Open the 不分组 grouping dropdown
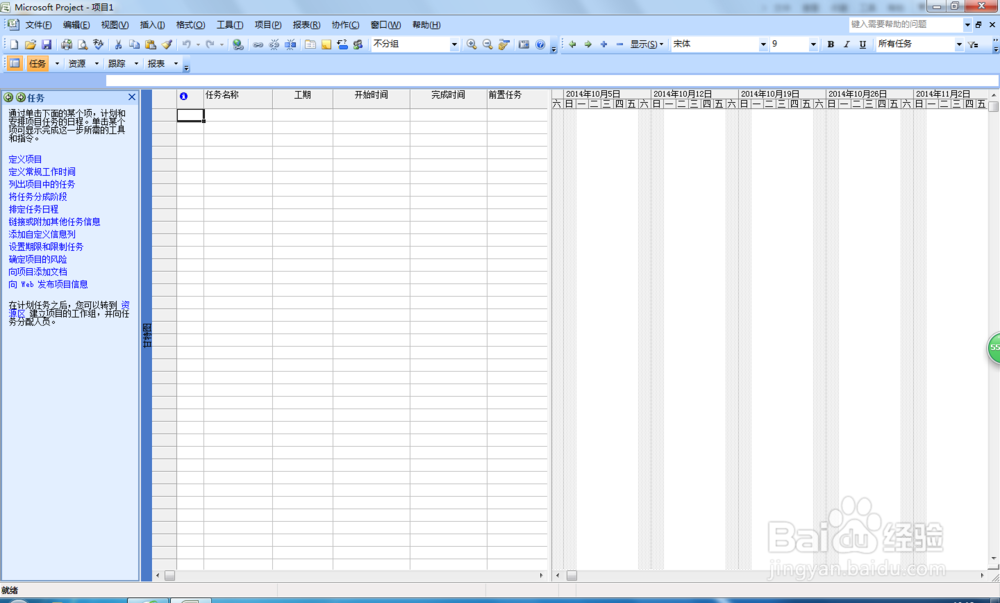Viewport: 1000px width, 603px height. (454, 45)
